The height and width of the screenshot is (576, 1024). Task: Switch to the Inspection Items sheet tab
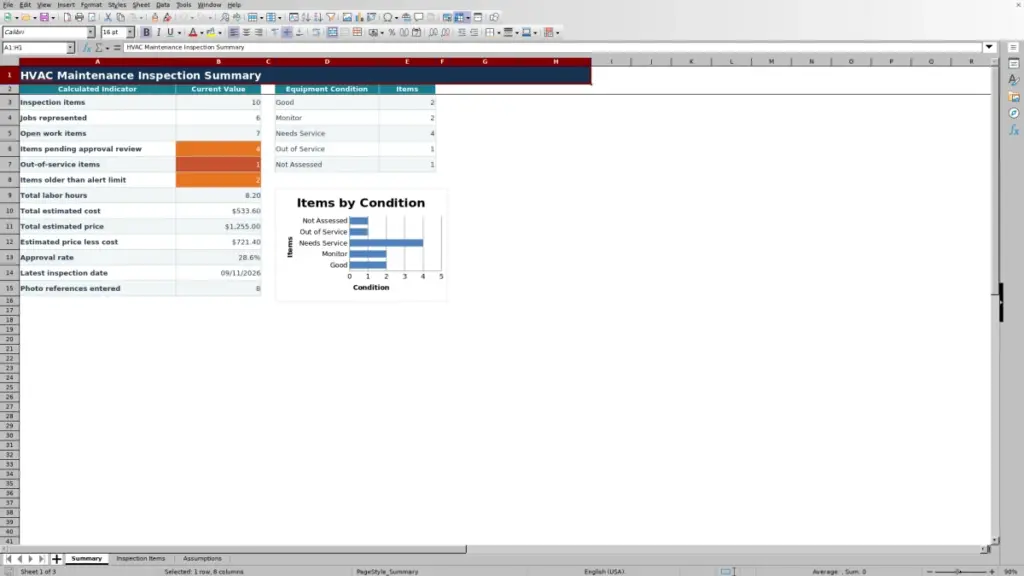140,559
